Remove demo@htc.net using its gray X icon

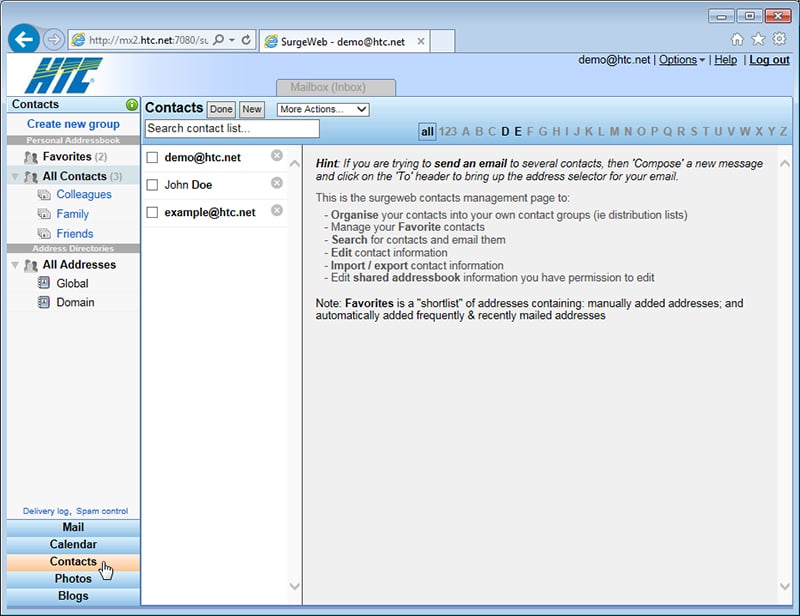click(x=277, y=156)
